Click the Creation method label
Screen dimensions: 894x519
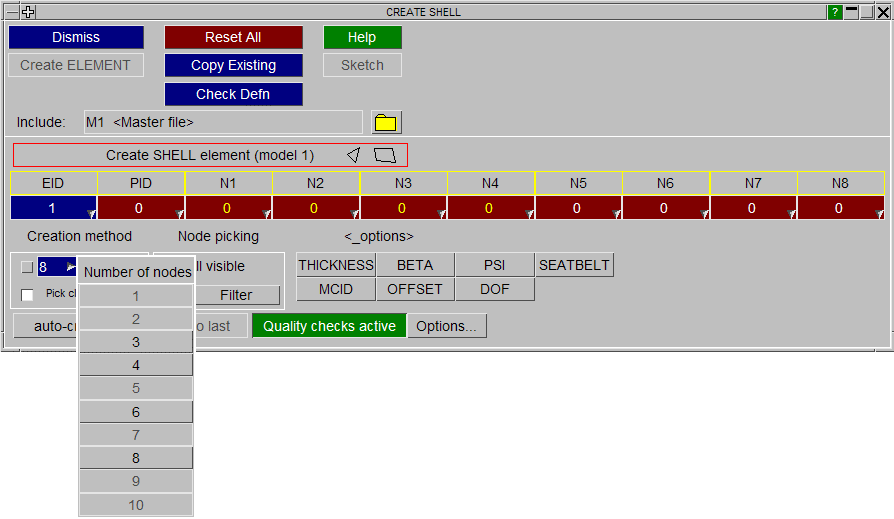(x=79, y=236)
